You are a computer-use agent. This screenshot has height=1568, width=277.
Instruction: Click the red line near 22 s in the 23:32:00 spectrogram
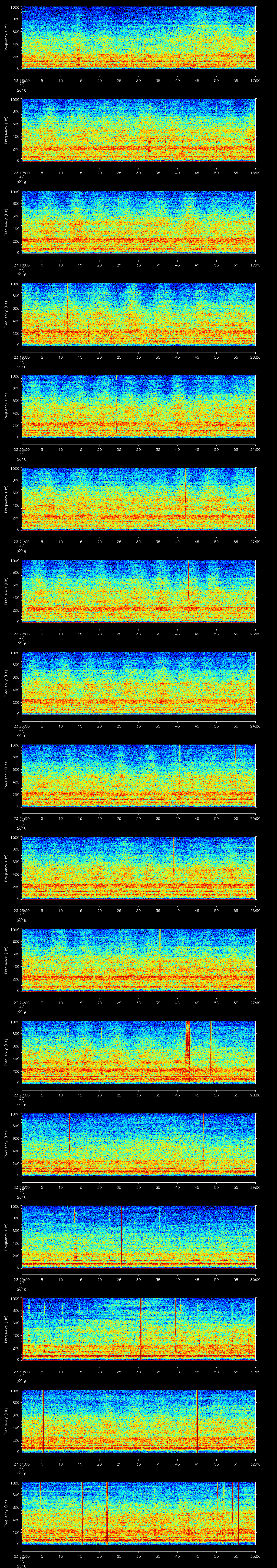[107, 1513]
